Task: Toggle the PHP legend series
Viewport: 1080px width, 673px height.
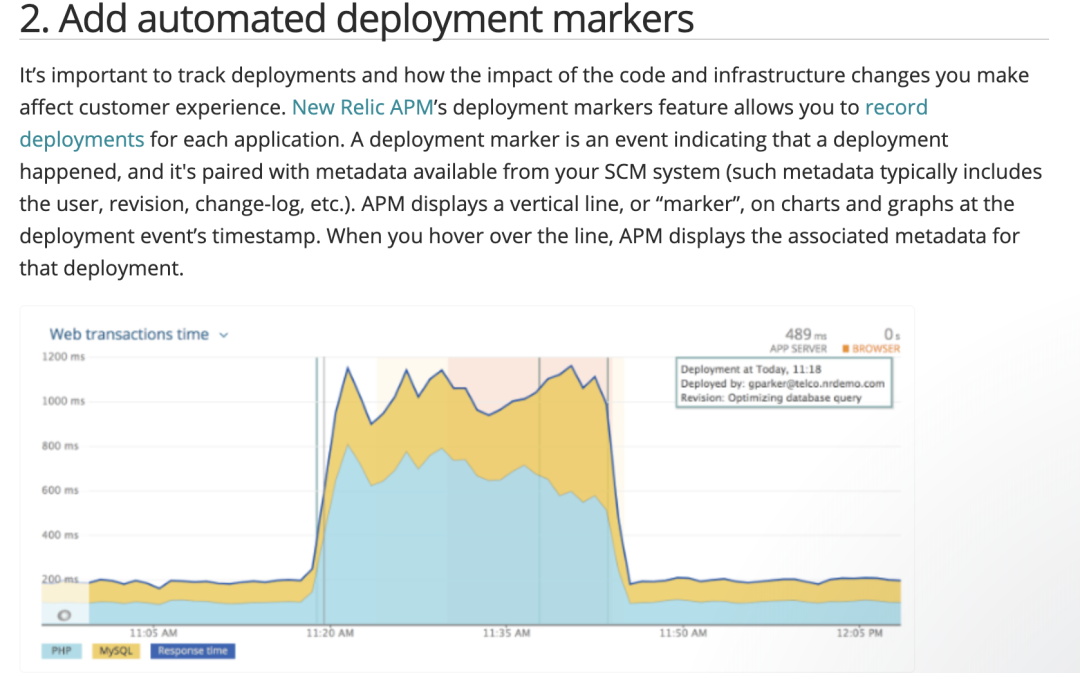Action: tap(62, 651)
